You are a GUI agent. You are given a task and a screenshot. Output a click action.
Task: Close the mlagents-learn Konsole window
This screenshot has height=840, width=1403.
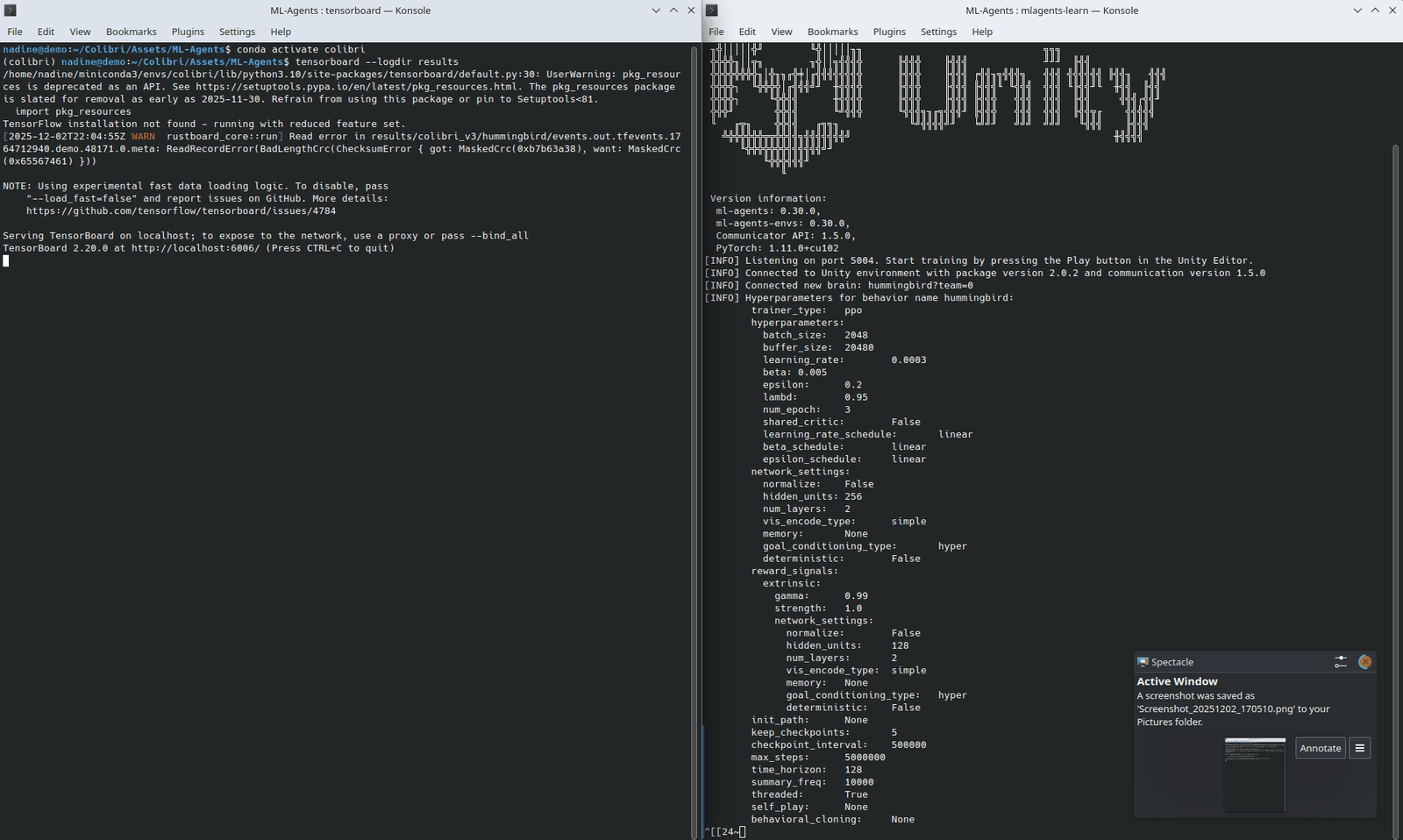click(x=1392, y=11)
